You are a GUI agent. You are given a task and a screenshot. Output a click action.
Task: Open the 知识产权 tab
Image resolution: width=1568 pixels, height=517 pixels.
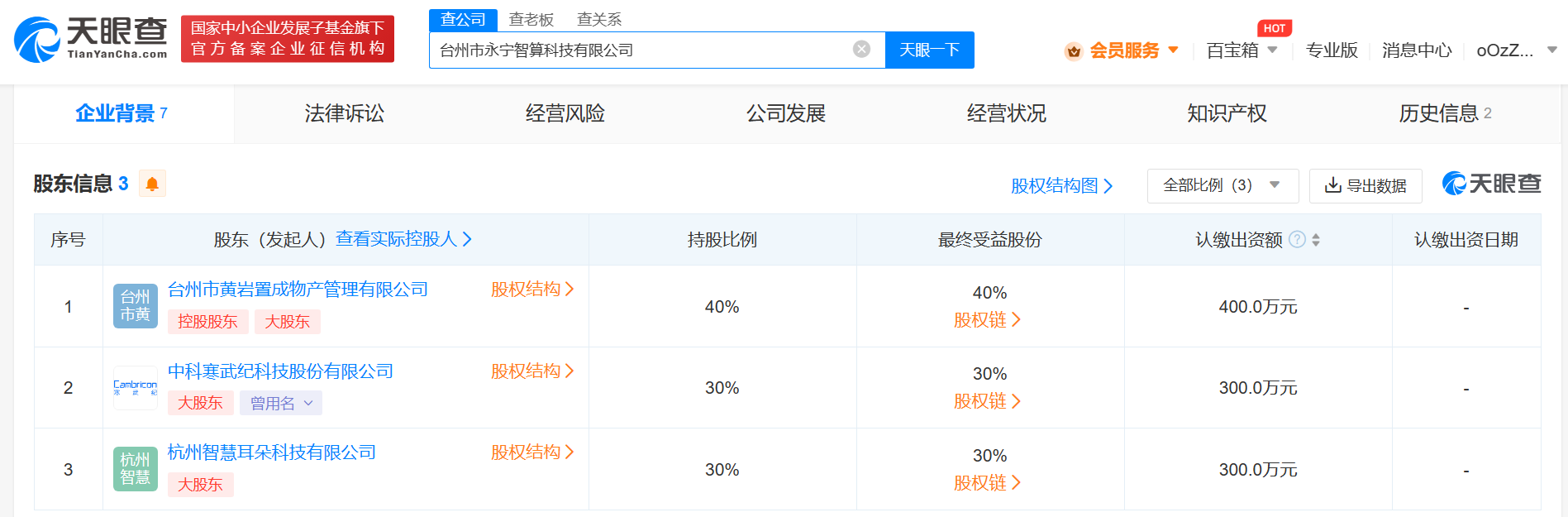click(1227, 113)
